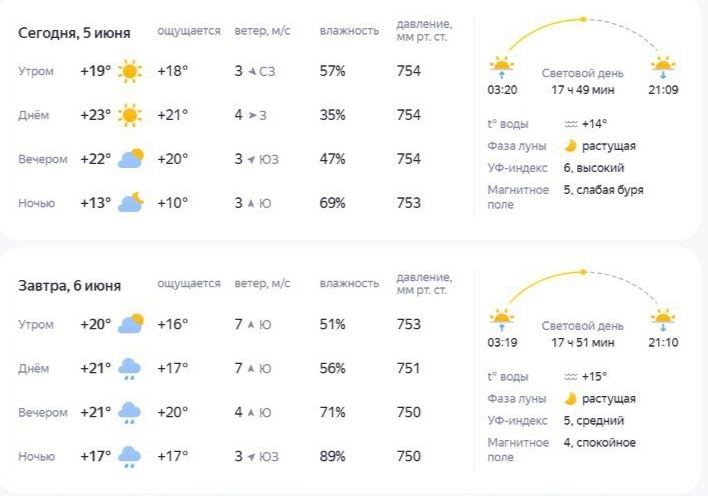This screenshot has height=496, width=708.
Task: Select today's UV index value '6, высокий'
Action: pos(594,168)
